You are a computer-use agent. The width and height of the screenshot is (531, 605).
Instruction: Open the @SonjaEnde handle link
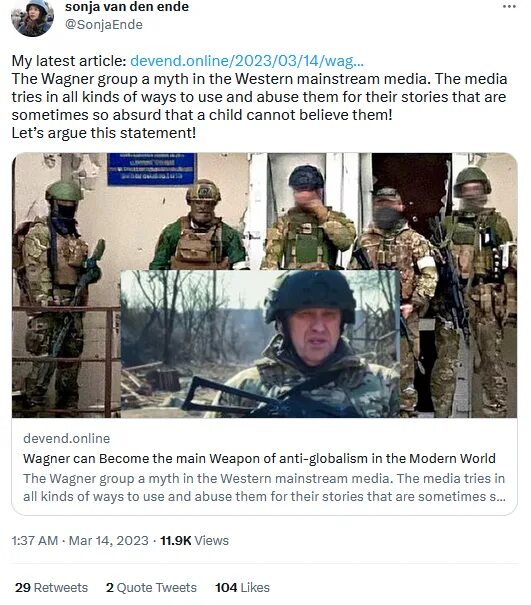pyautogui.click(x=104, y=24)
